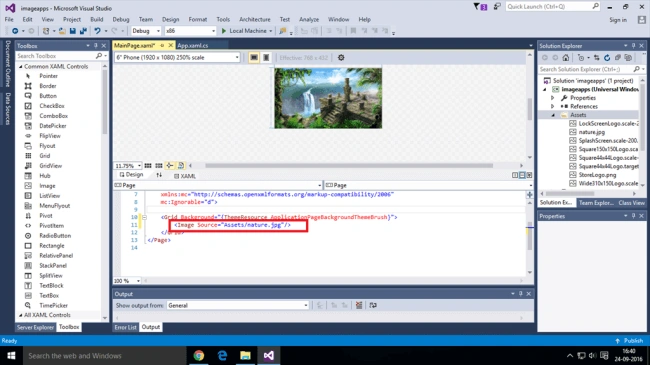650x365 pixels.
Task: Open the Class View tab
Action: pos(631,203)
